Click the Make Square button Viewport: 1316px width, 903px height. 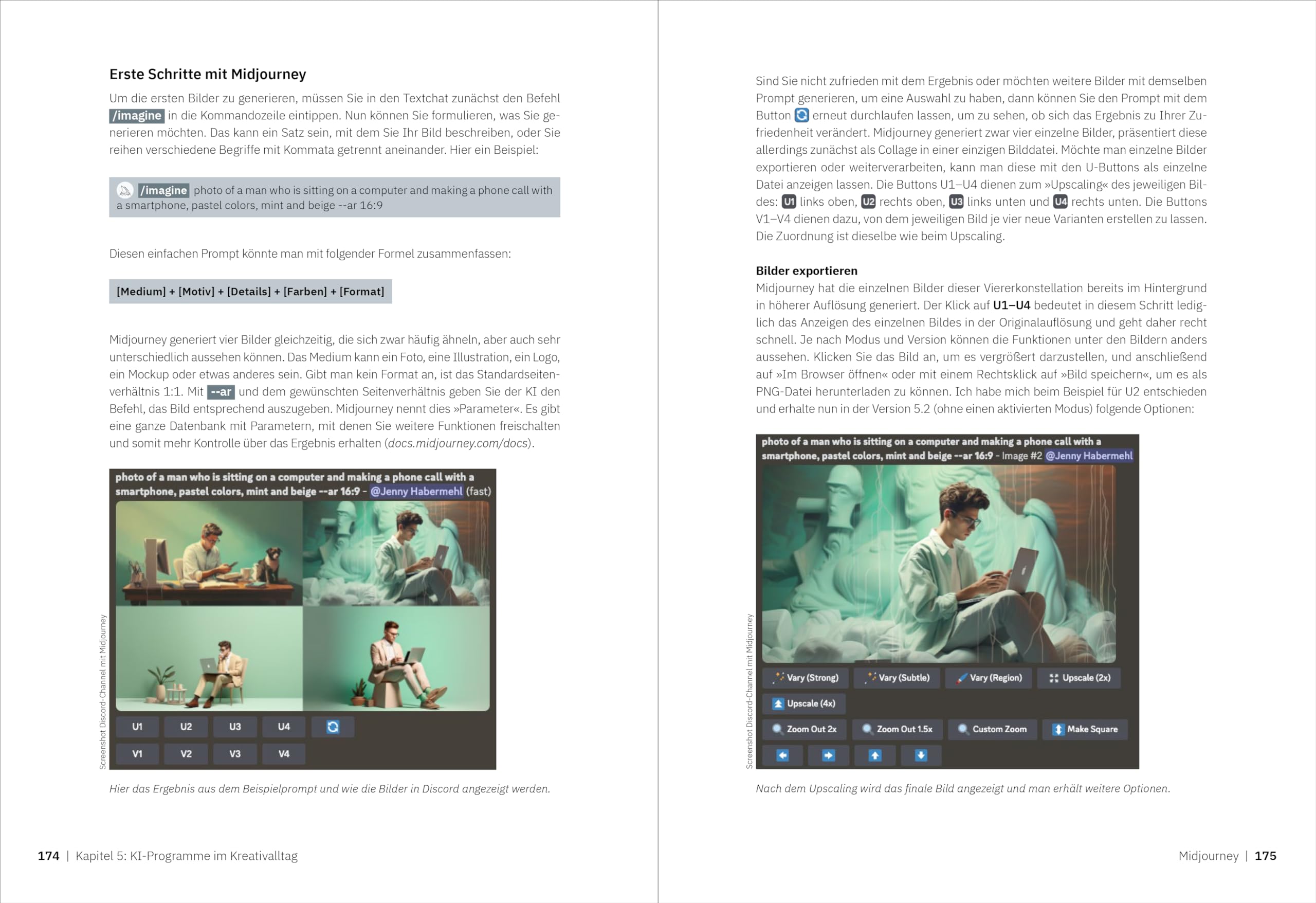pyautogui.click(x=1085, y=729)
